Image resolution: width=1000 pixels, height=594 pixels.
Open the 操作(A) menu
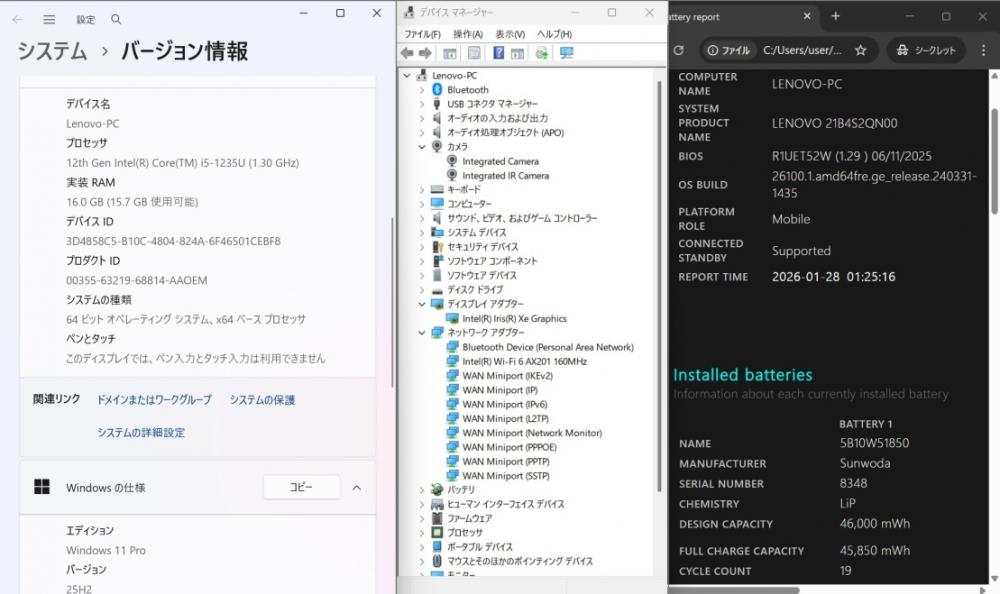[468, 34]
